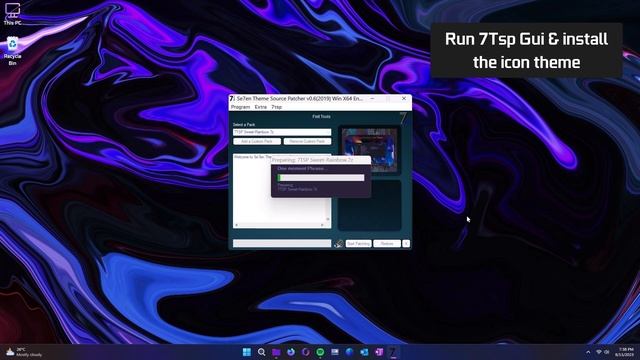
Task: Open the 7tsp menu
Action: (x=276, y=107)
